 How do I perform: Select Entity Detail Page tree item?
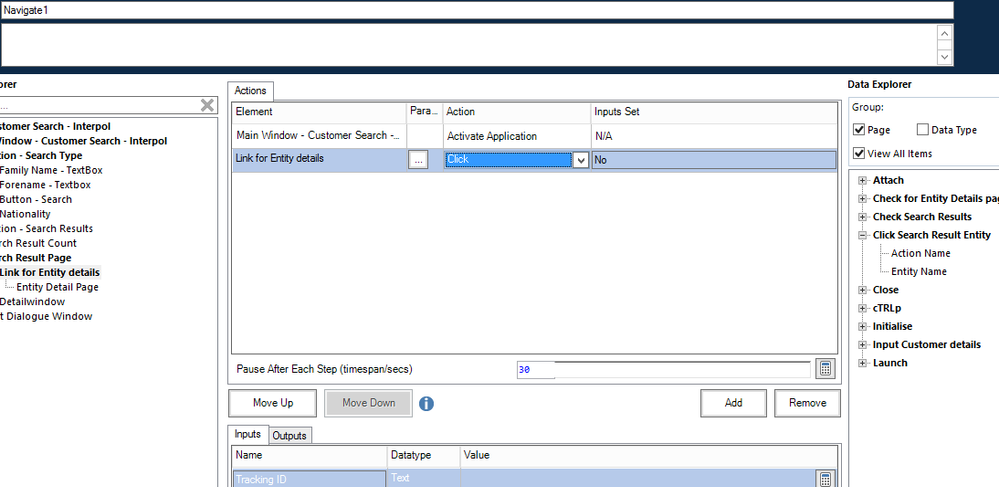[x=57, y=287]
